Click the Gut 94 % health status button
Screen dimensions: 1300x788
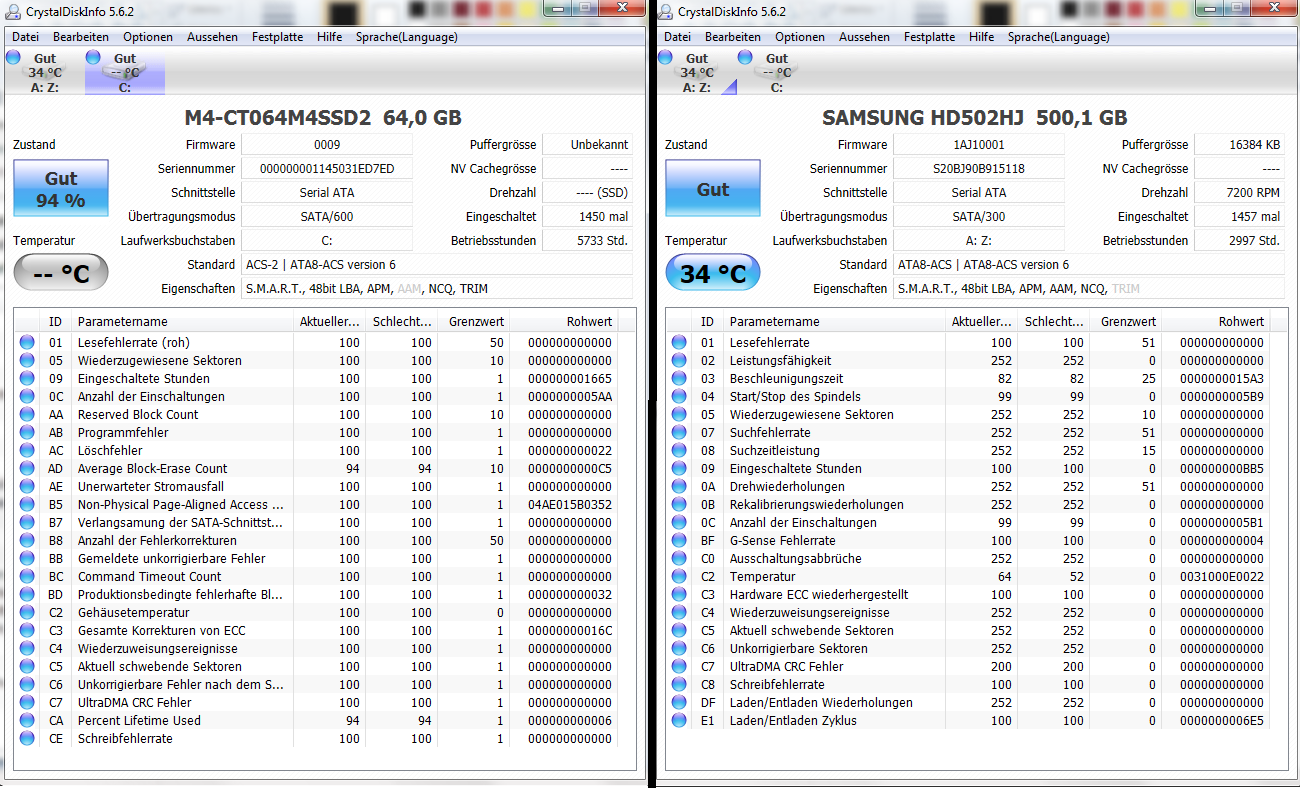coord(61,189)
